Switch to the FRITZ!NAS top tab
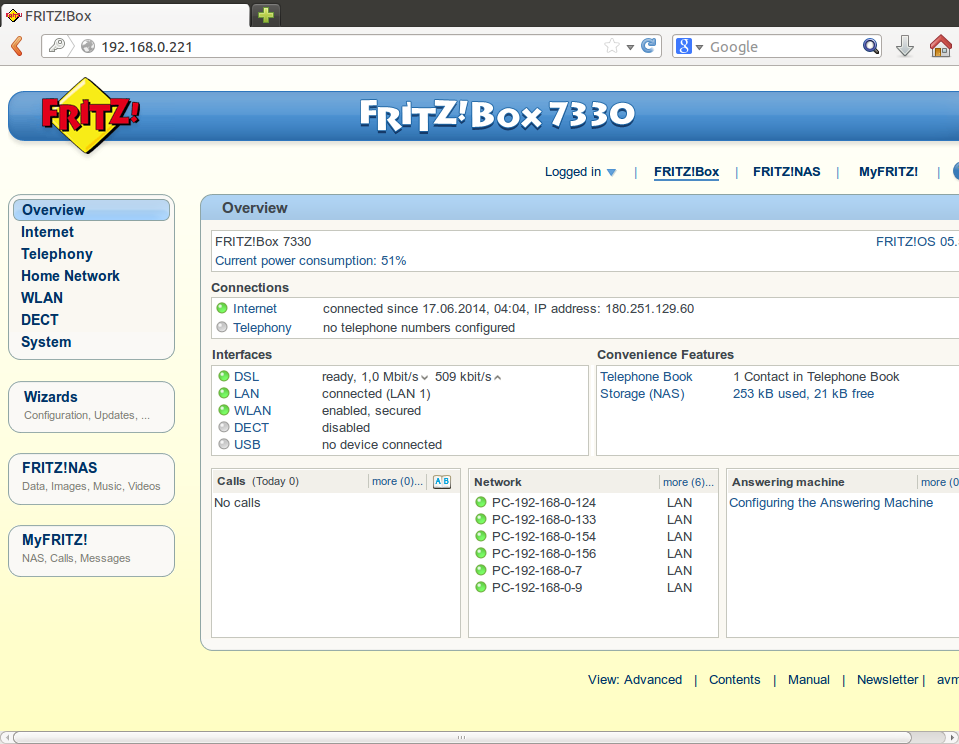959x744 pixels. point(786,172)
